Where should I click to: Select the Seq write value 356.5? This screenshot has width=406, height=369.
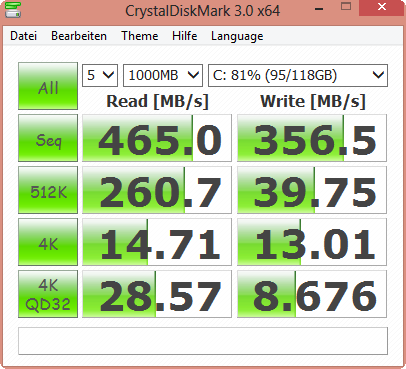coord(312,138)
